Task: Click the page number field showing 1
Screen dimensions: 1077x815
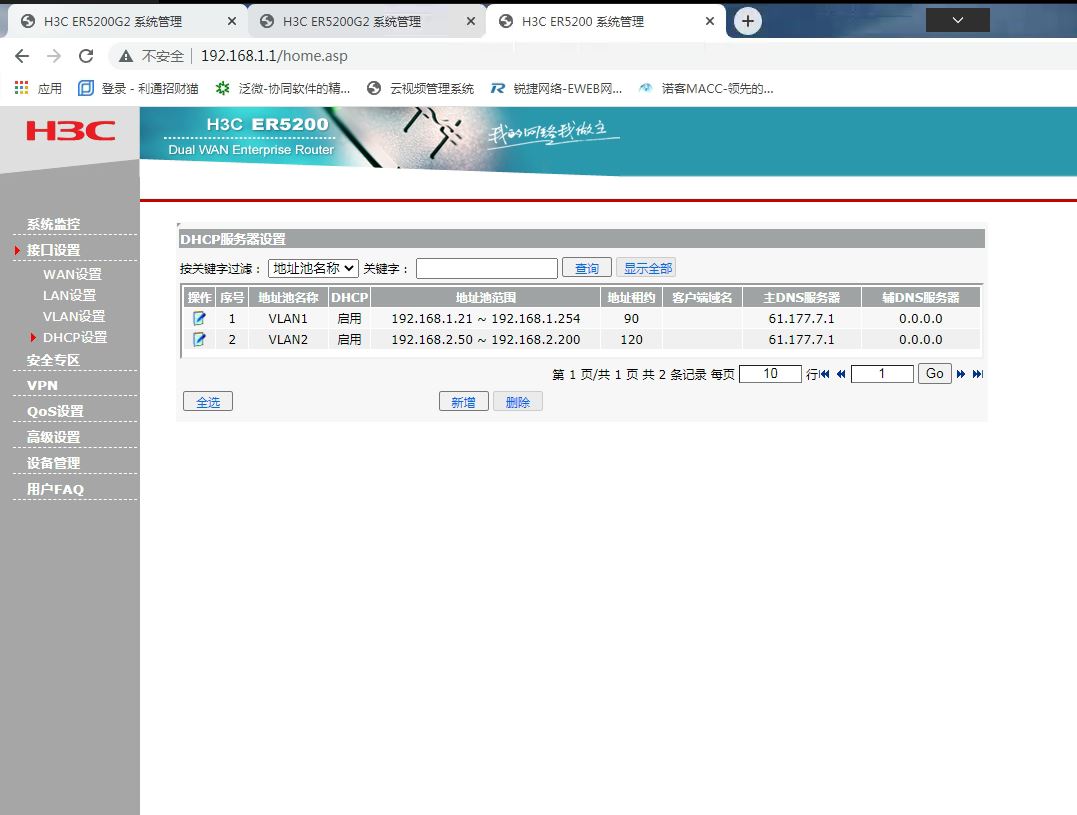Action: [x=882, y=374]
